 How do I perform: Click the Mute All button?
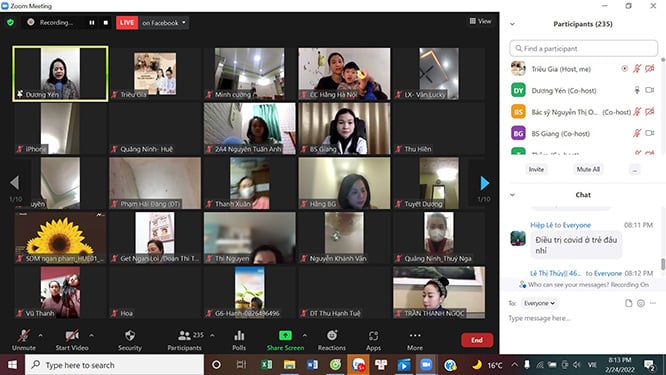tap(588, 169)
